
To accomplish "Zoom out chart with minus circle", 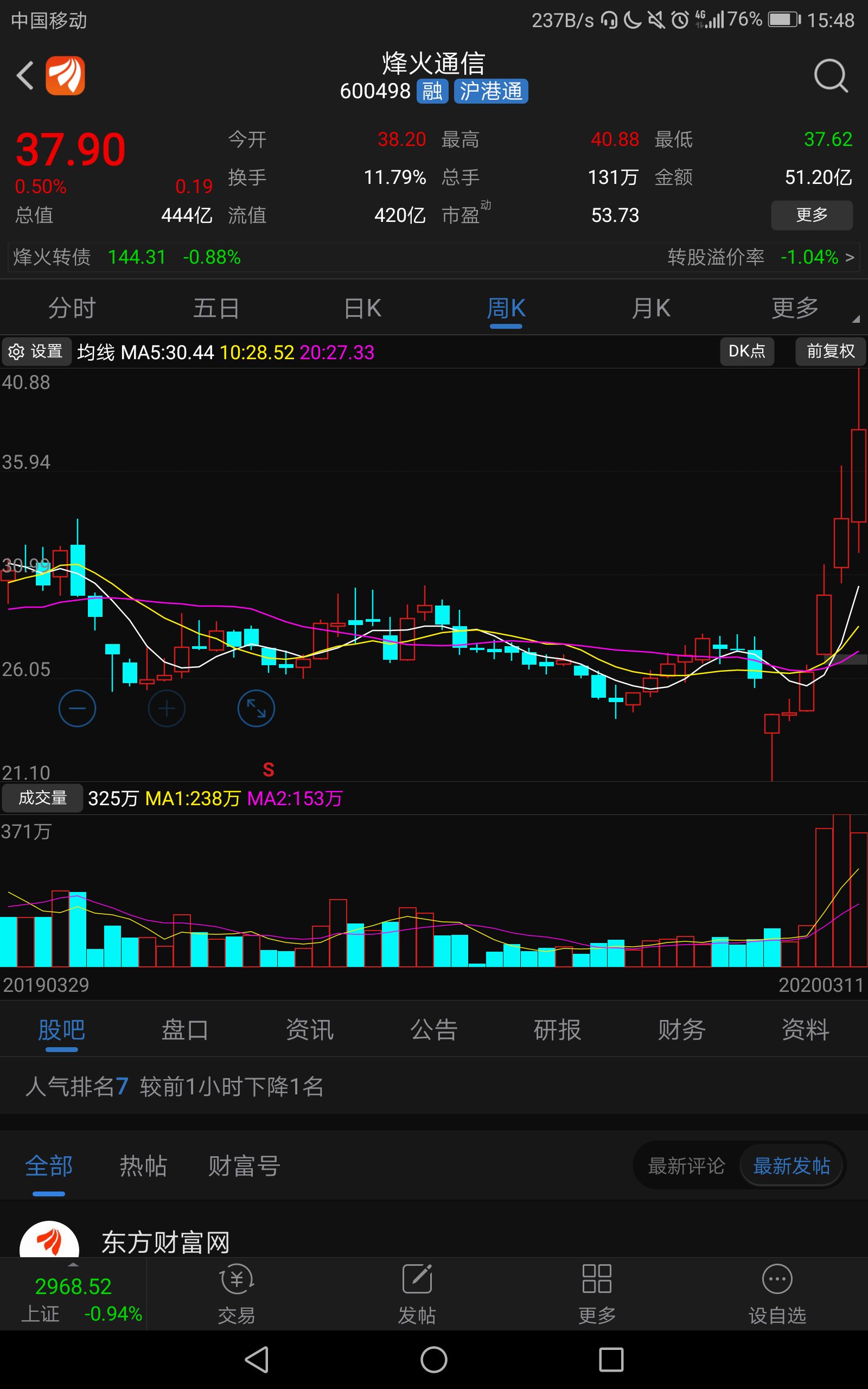I will pos(77,708).
